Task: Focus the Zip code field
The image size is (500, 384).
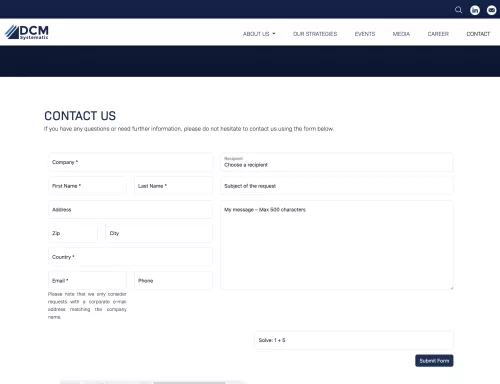Action: [x=73, y=233]
